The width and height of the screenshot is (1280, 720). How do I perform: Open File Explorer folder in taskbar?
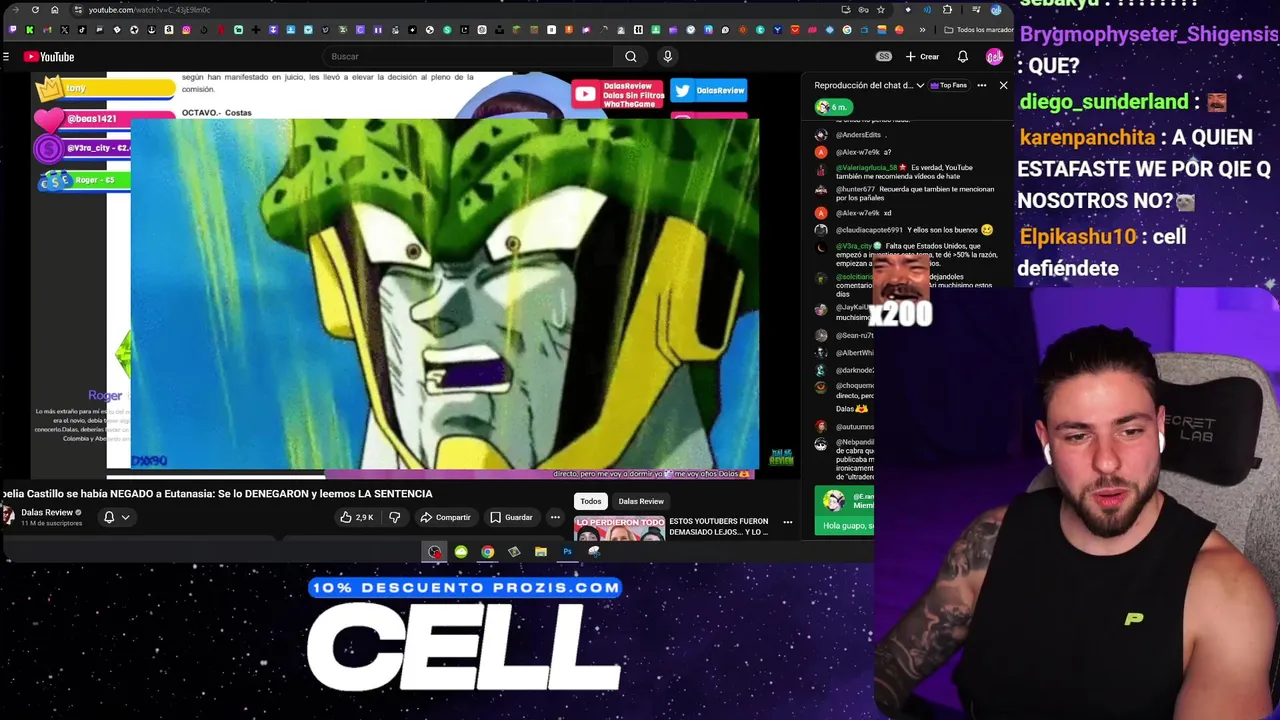tap(540, 551)
